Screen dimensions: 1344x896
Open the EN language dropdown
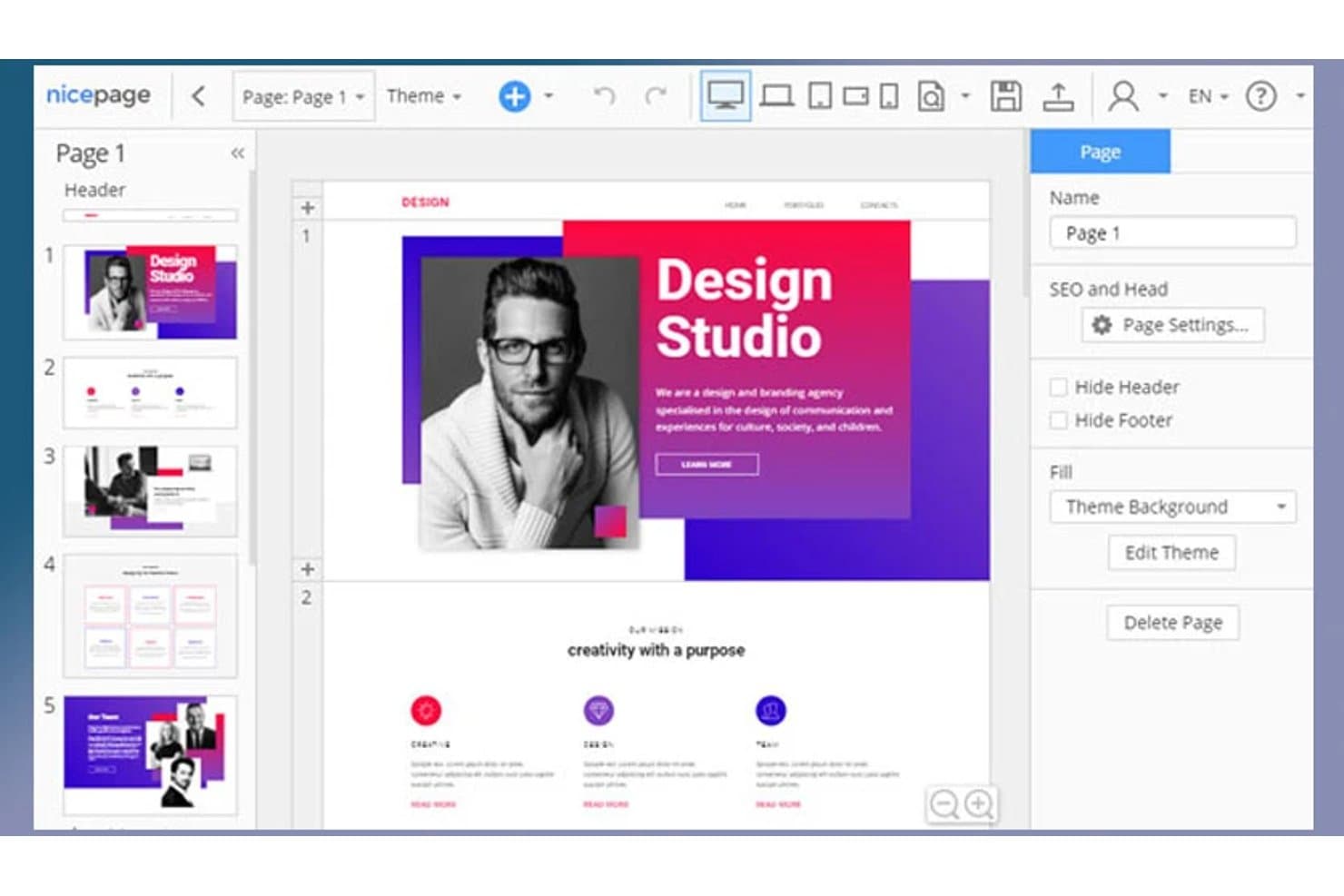pos(1208,95)
